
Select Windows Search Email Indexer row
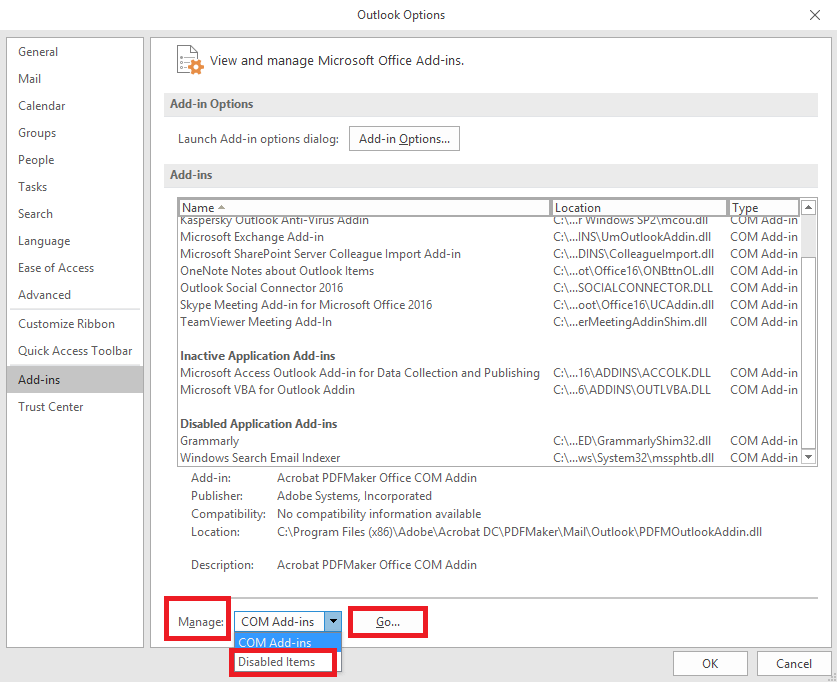489,458
